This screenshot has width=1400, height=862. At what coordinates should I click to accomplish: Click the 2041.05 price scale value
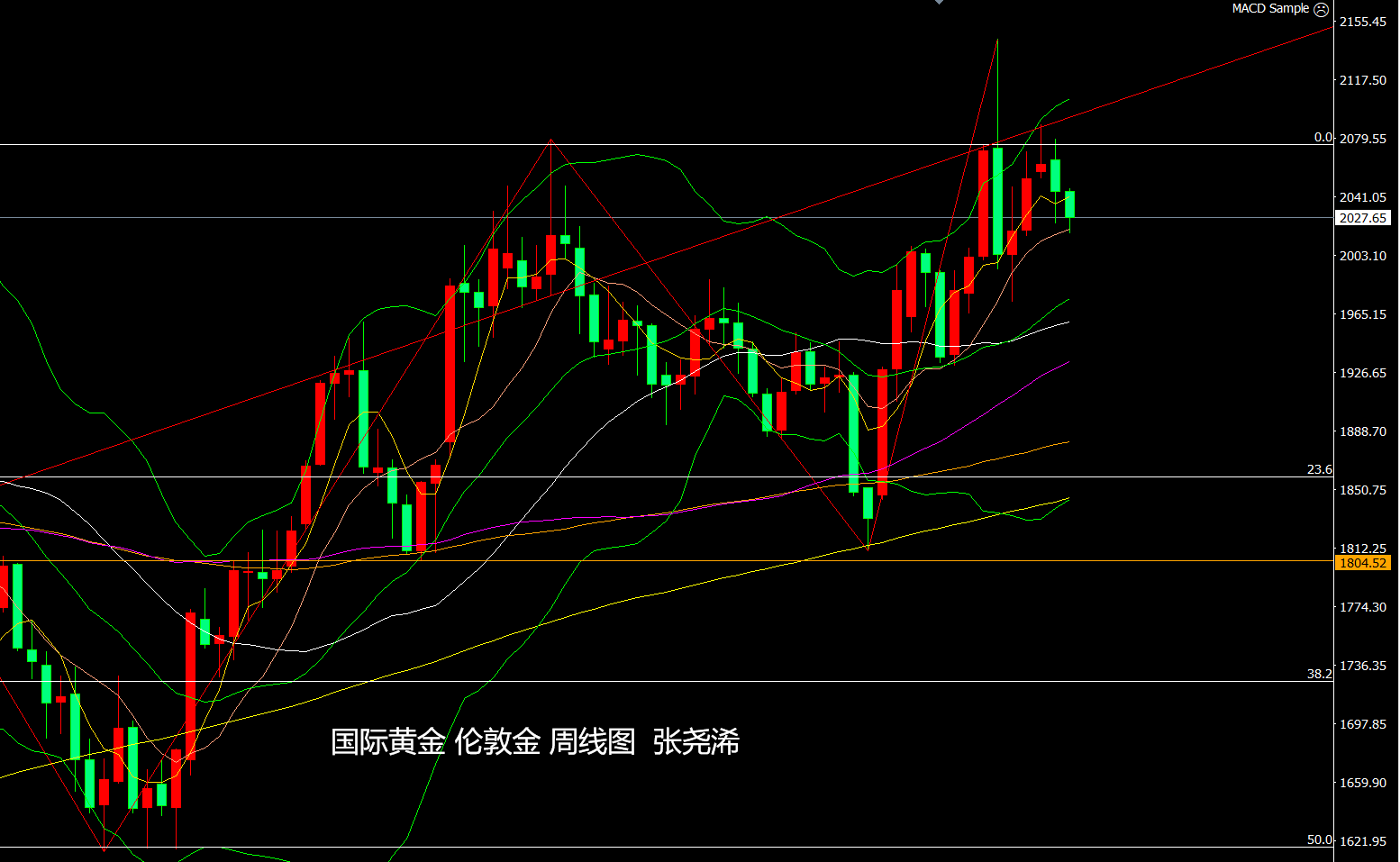pyautogui.click(x=1363, y=197)
